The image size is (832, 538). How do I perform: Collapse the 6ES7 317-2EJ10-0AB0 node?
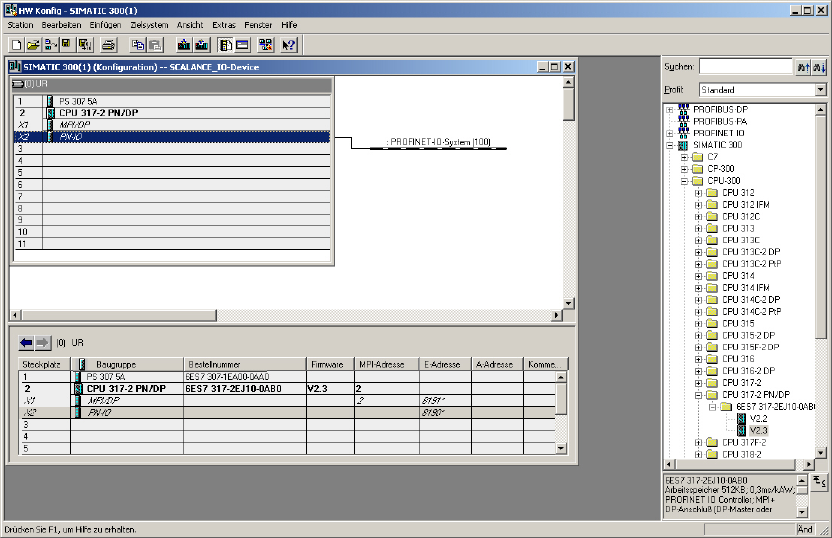tap(713, 407)
